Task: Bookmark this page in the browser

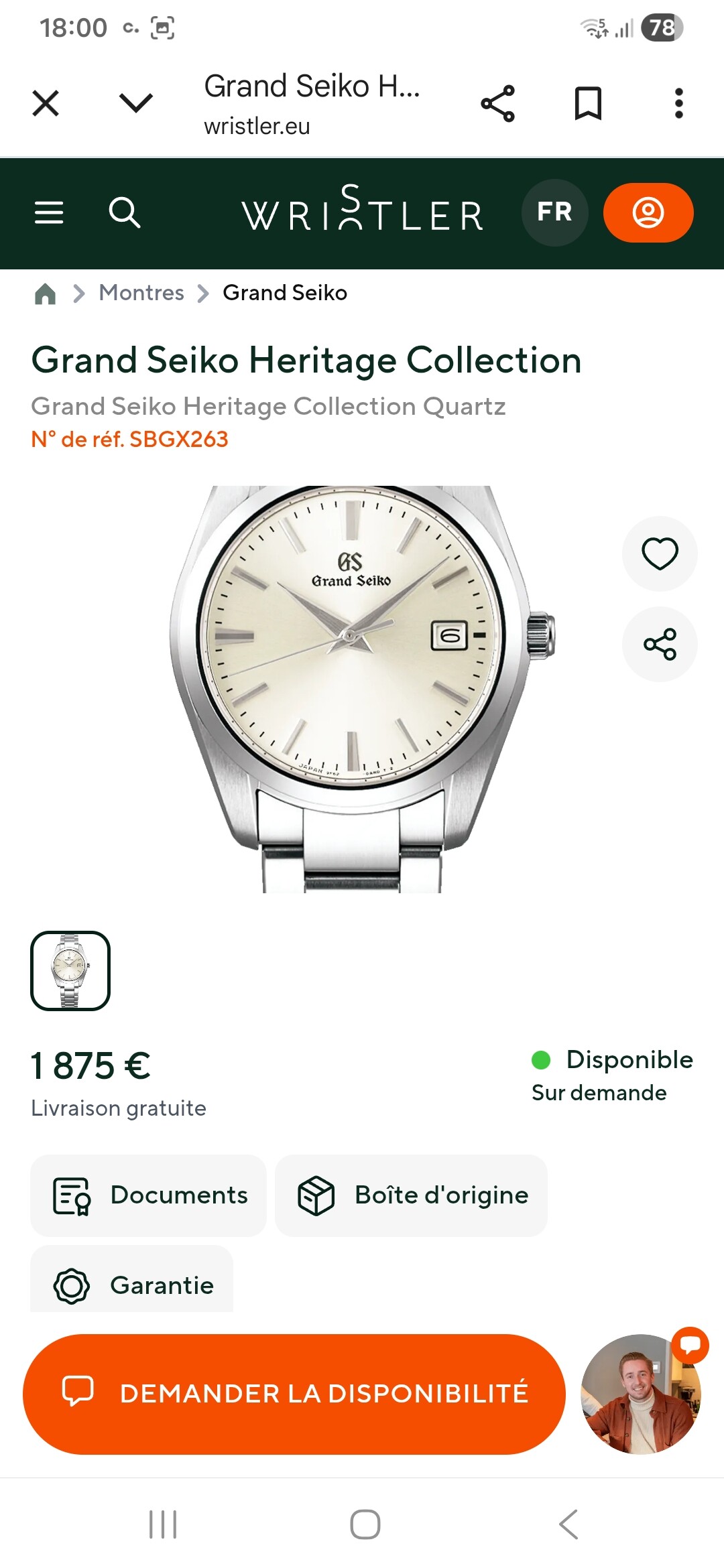Action: click(589, 104)
